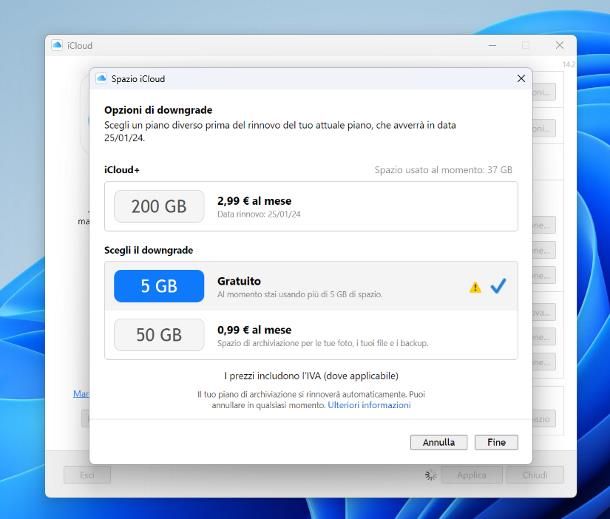Close the Spazio iCloud dialog
The width and height of the screenshot is (610, 519).
[x=521, y=79]
